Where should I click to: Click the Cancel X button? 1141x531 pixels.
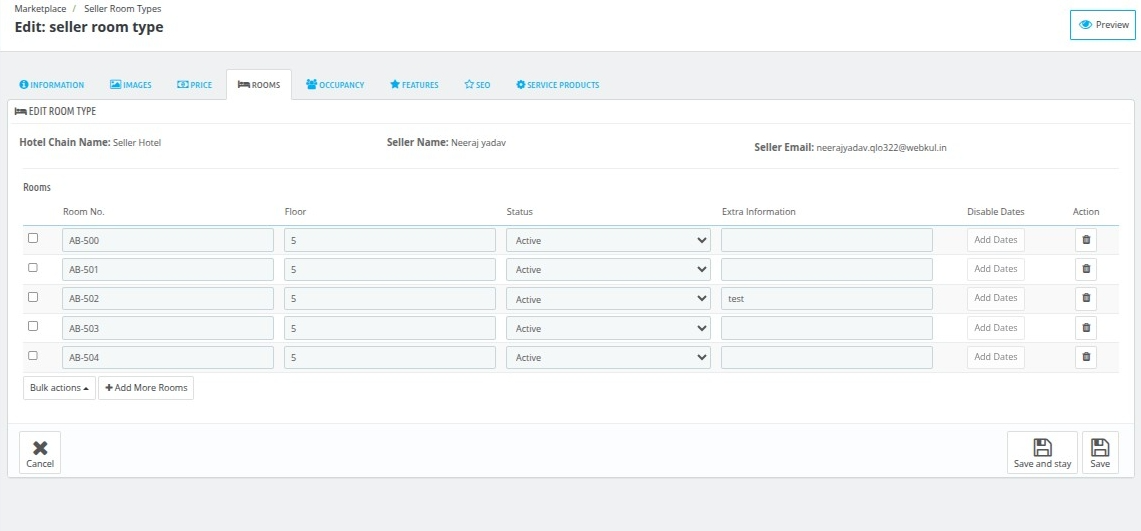coord(40,452)
